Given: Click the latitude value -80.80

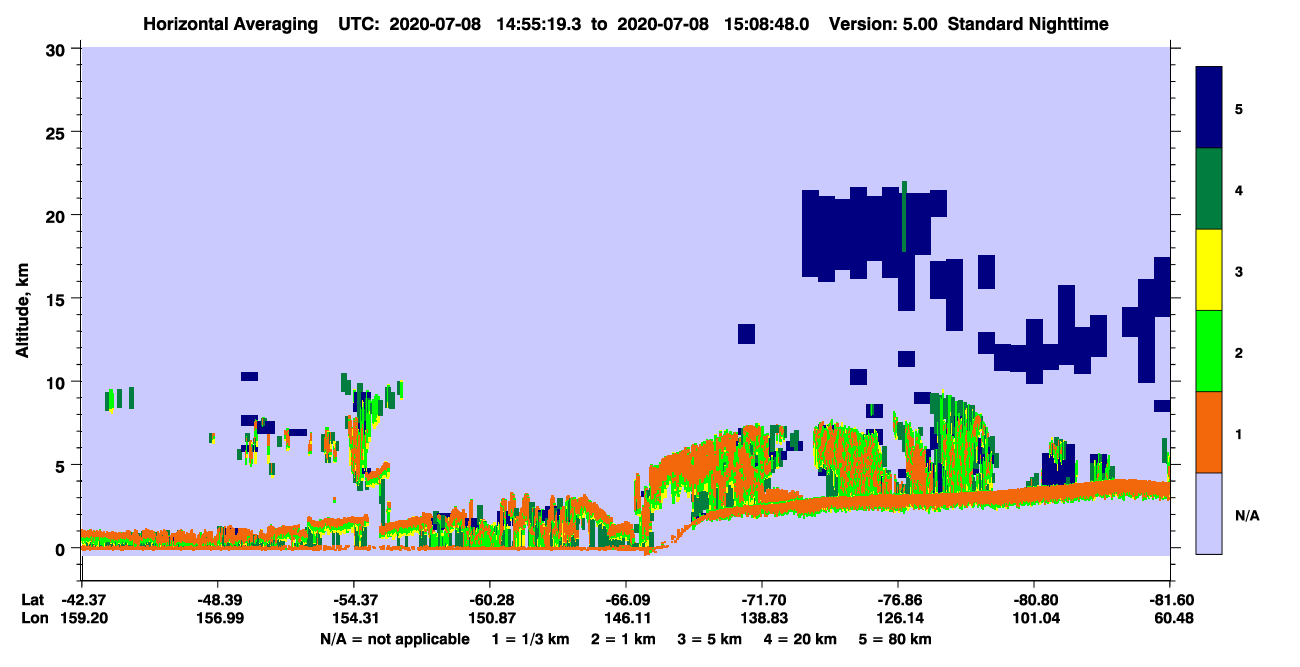Looking at the screenshot, I should (1034, 600).
